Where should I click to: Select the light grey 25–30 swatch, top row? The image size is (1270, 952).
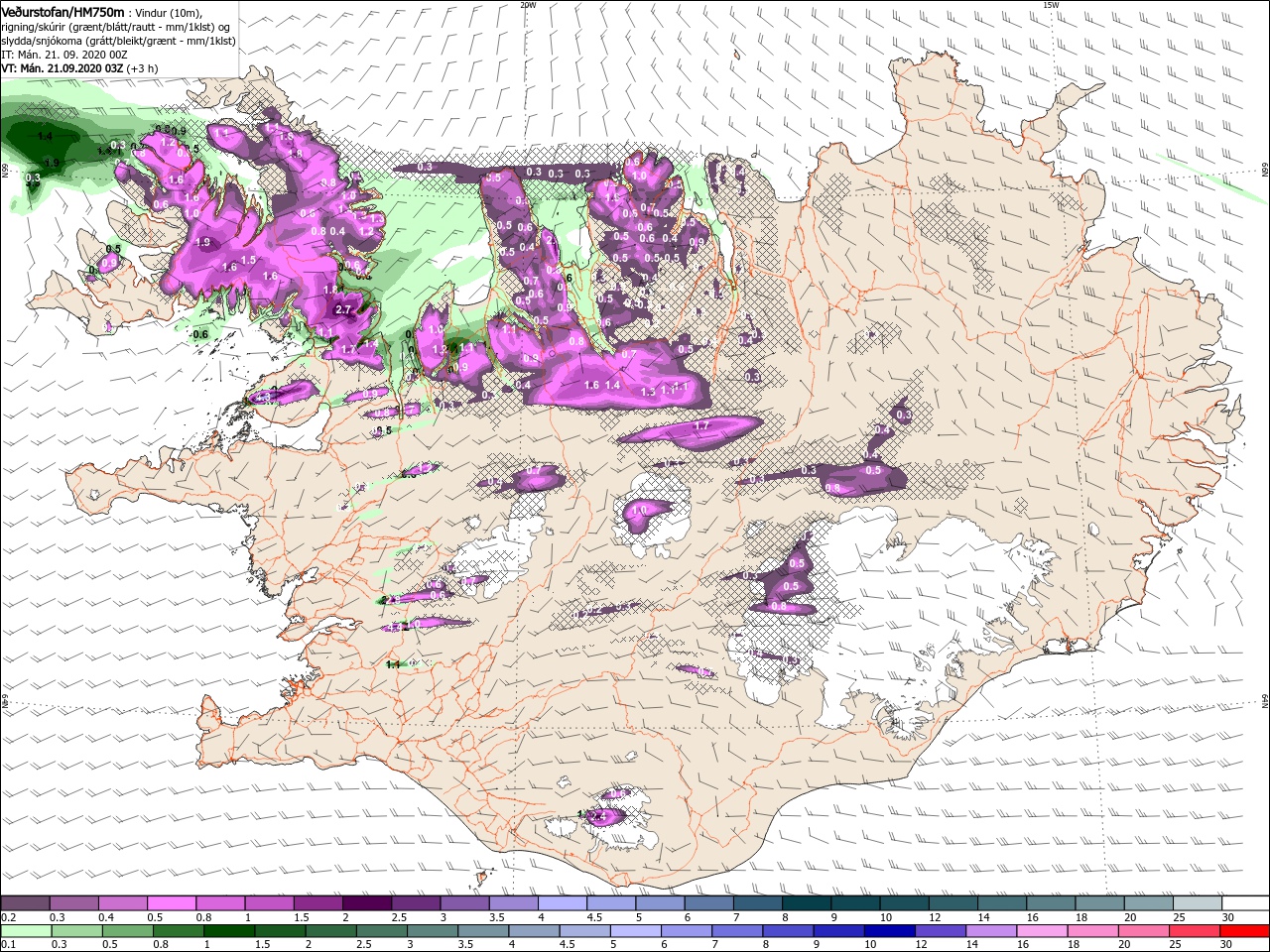1197,903
